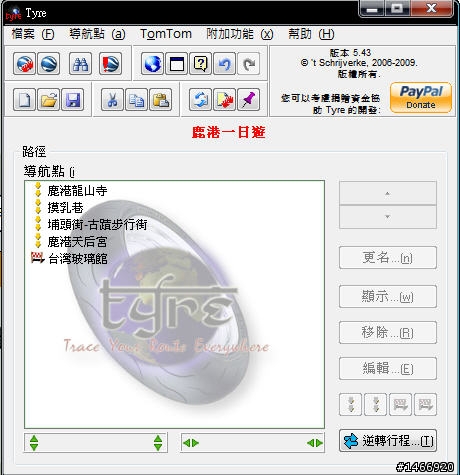Open the Google Earth globe icon

pyautogui.click(x=49, y=63)
